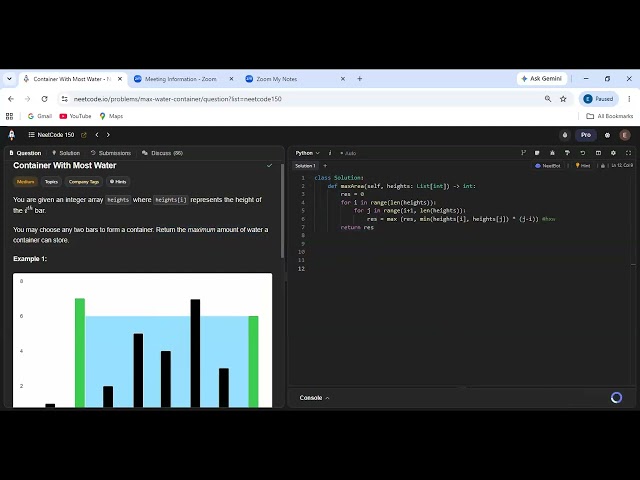Viewport: 640px width, 480px height.
Task: Open Maps bookmark
Action: coord(111,116)
